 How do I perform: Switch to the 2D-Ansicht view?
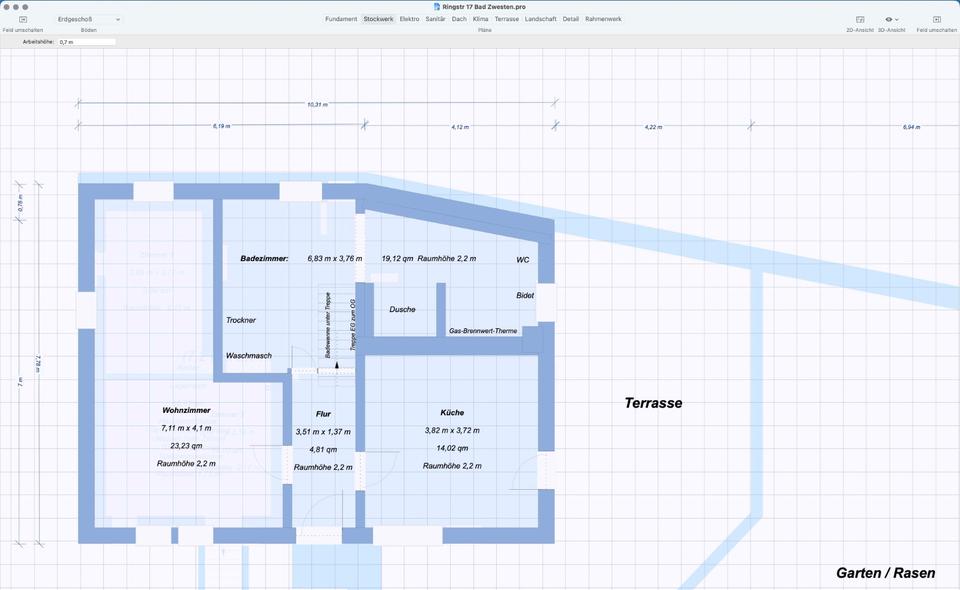[x=860, y=19]
